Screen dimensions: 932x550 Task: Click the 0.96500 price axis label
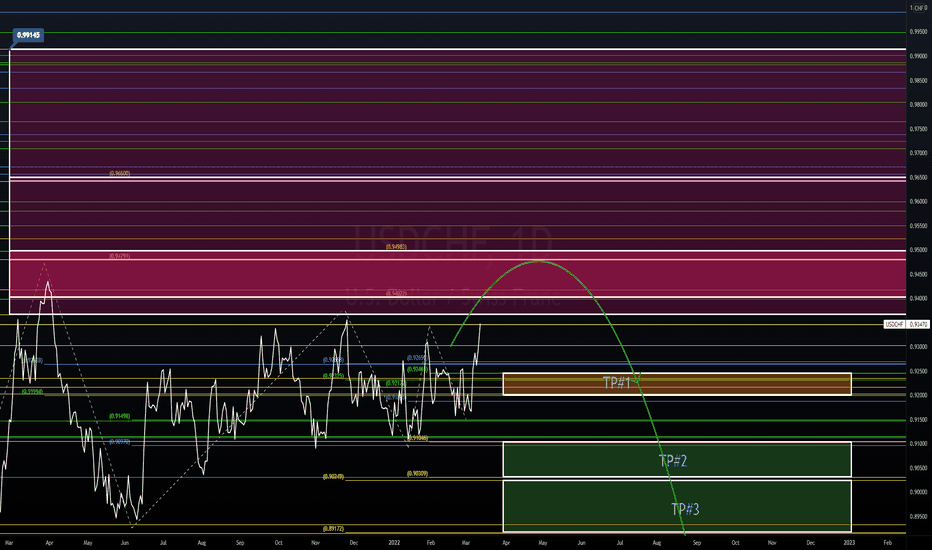coord(918,178)
